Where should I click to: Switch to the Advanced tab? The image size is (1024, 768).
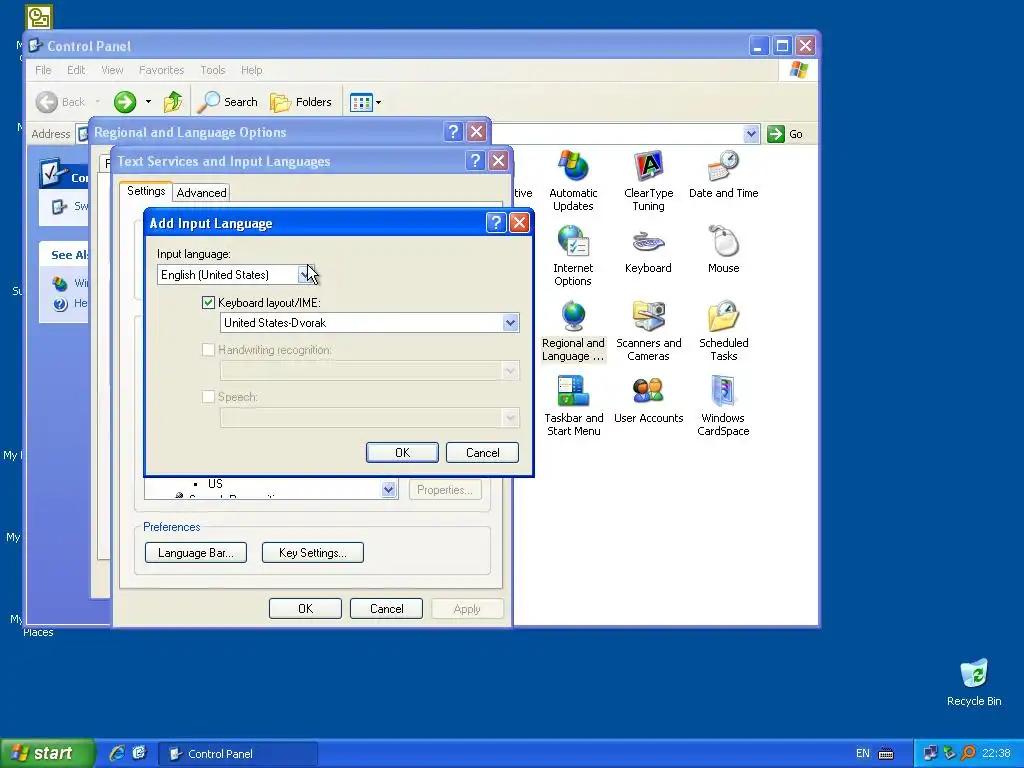pyautogui.click(x=201, y=193)
